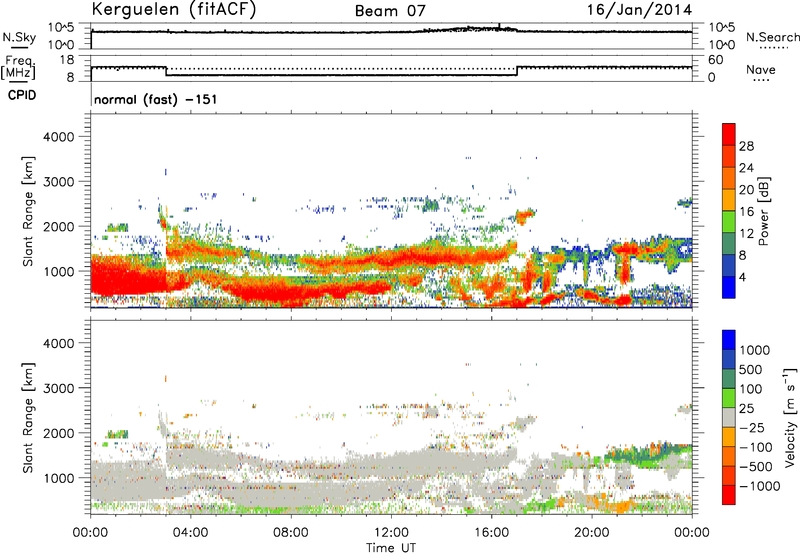Viewport: 800px width, 554px height.
Task: Click the "-1000" velocity colorbar label
Action: click(760, 486)
